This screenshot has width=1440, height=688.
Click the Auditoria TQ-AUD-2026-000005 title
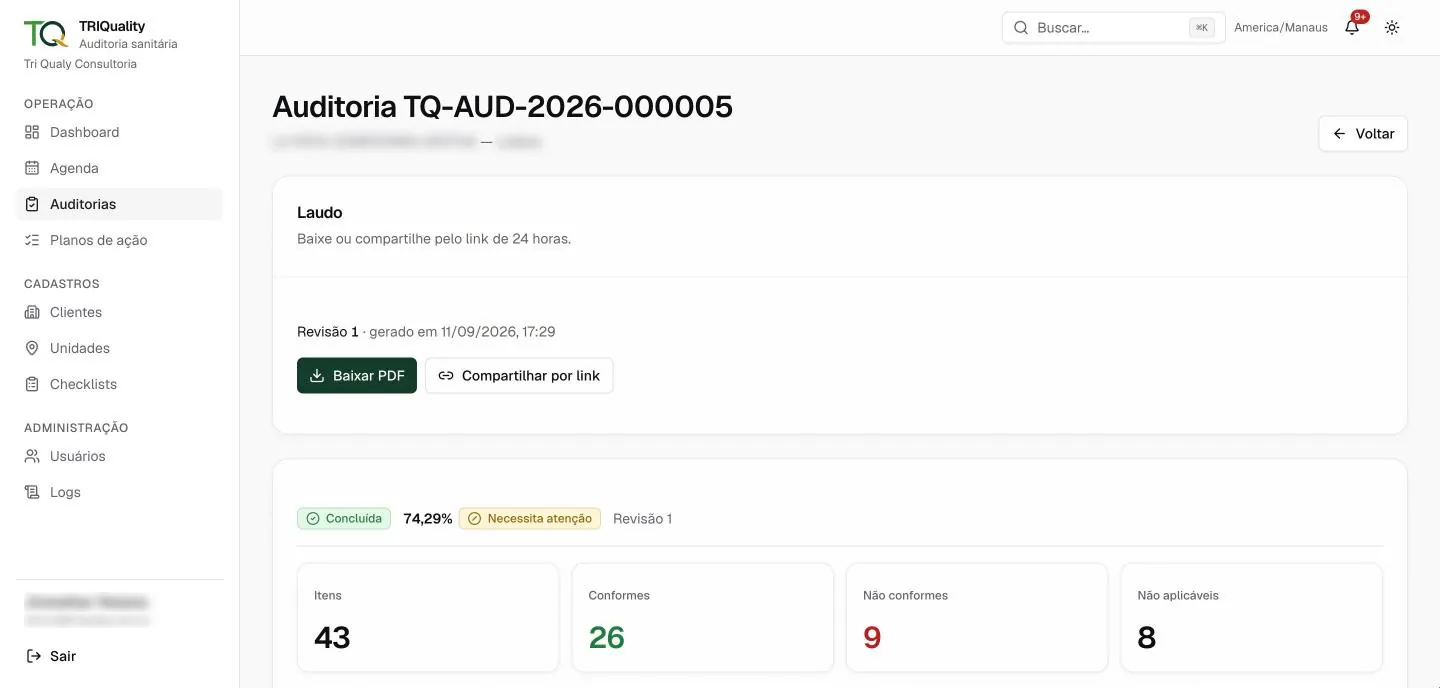pos(503,107)
